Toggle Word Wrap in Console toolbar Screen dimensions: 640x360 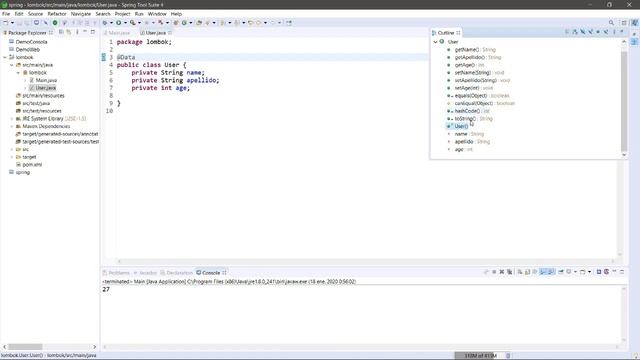tap(535, 272)
